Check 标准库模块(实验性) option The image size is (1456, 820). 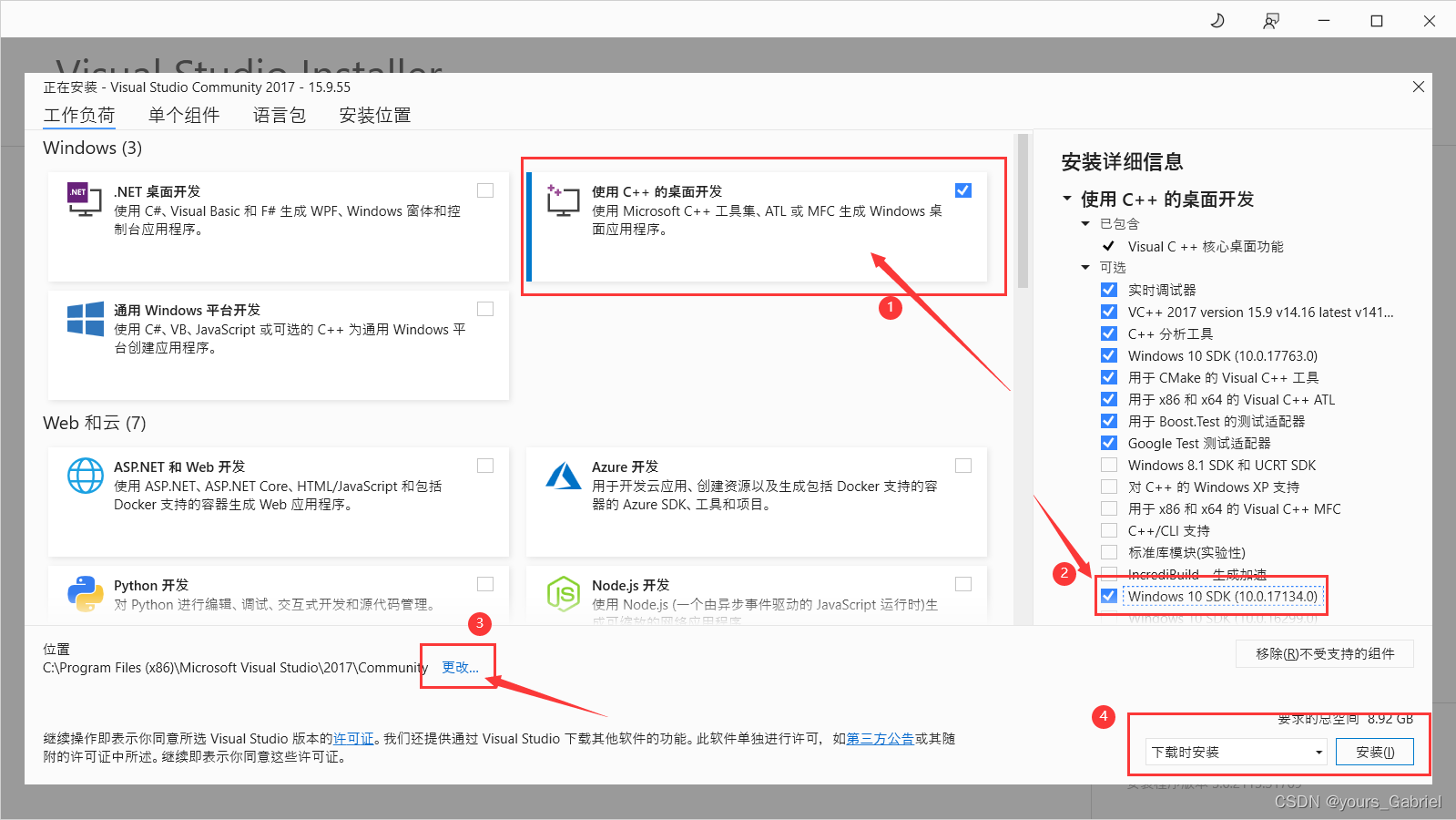click(x=1109, y=552)
